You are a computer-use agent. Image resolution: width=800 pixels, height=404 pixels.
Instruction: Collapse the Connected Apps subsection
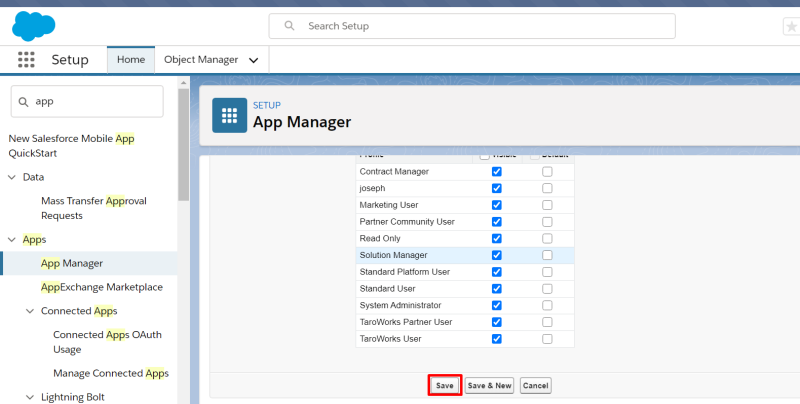(30, 311)
